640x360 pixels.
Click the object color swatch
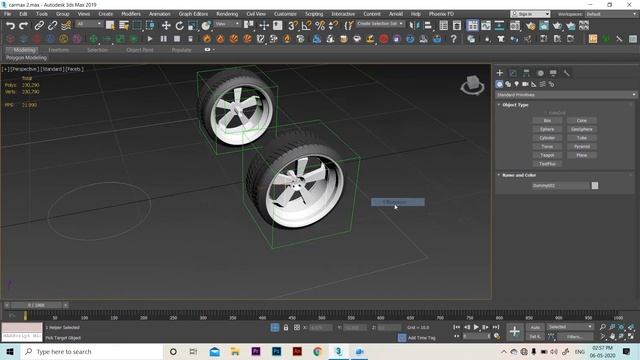pos(595,186)
